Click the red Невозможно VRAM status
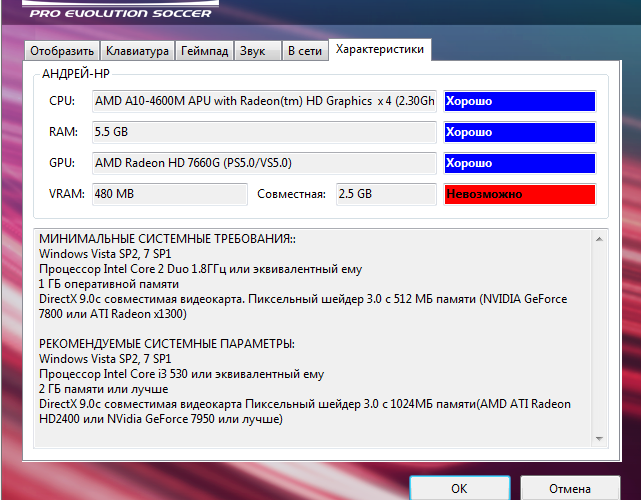This screenshot has width=641, height=500. pos(520,194)
